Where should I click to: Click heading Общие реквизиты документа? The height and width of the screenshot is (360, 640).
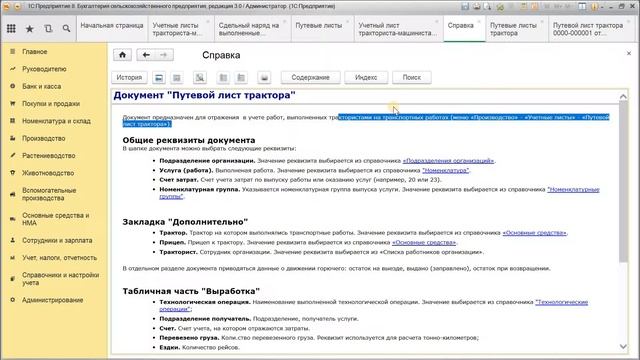(x=189, y=140)
